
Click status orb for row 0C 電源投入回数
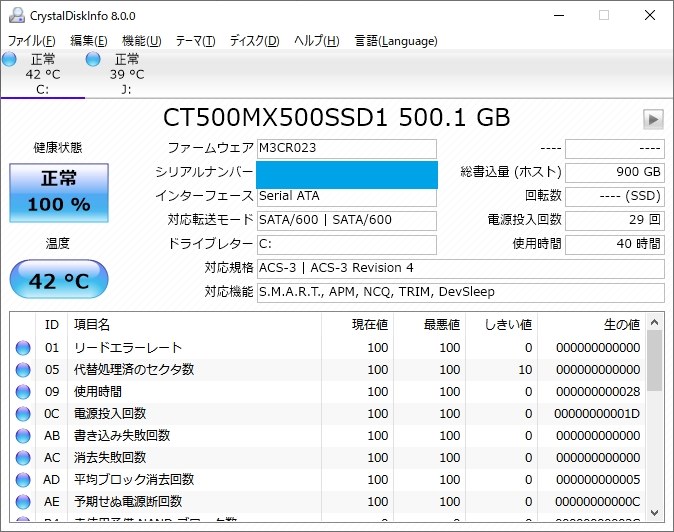tap(23, 413)
